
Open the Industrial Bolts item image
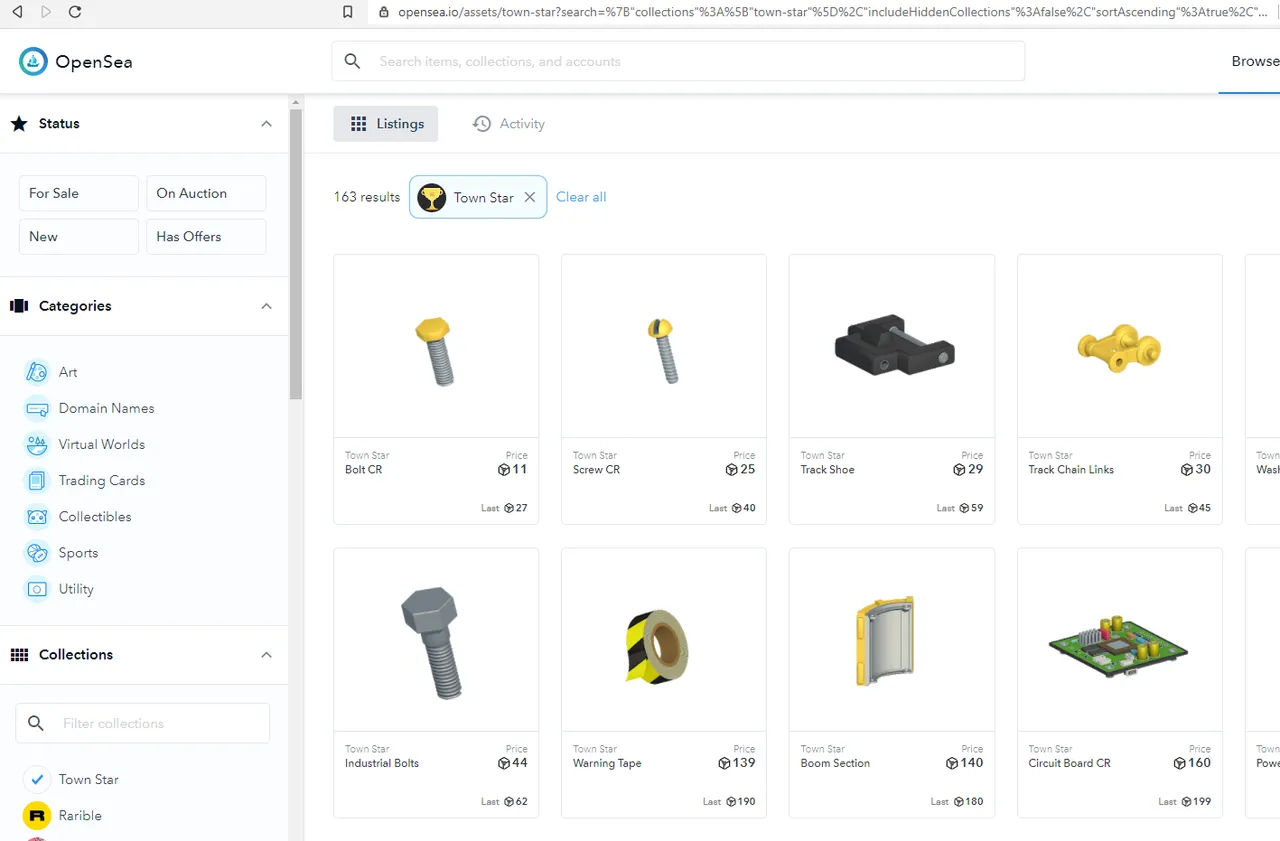click(436, 639)
